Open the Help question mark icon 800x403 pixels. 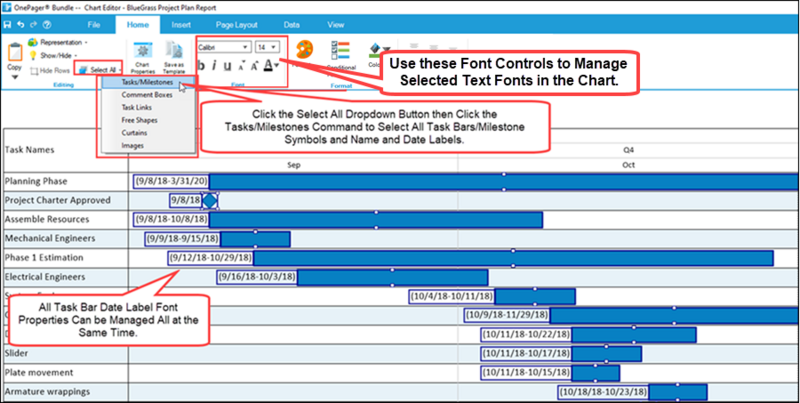[47, 24]
